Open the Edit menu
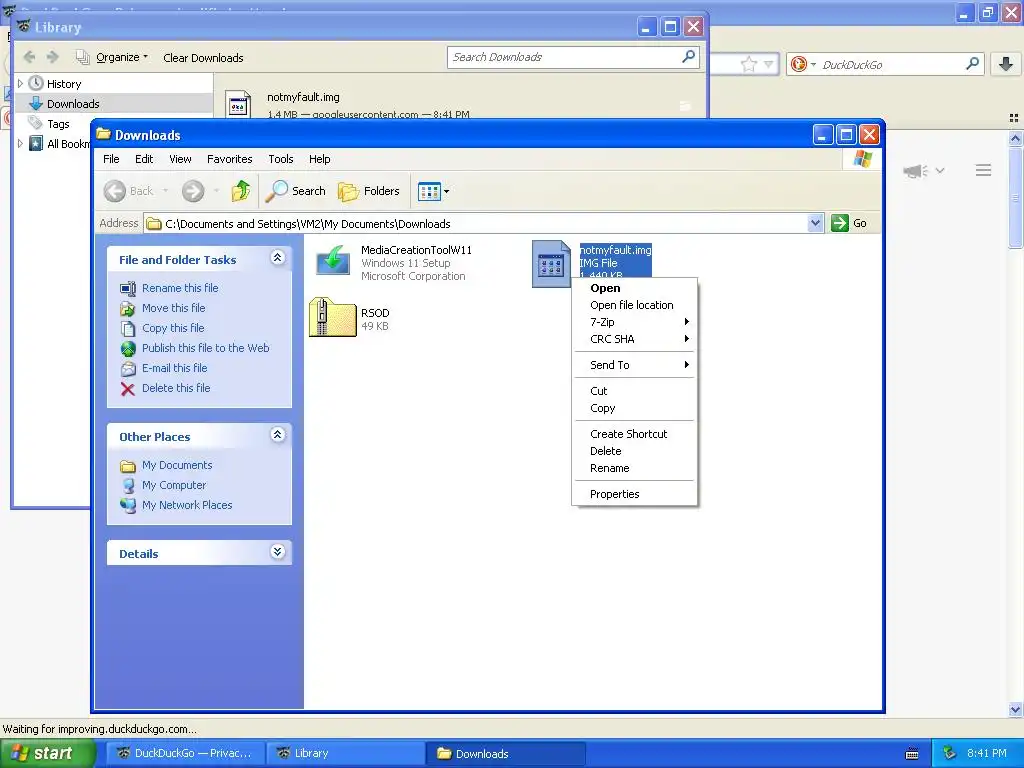 144,159
